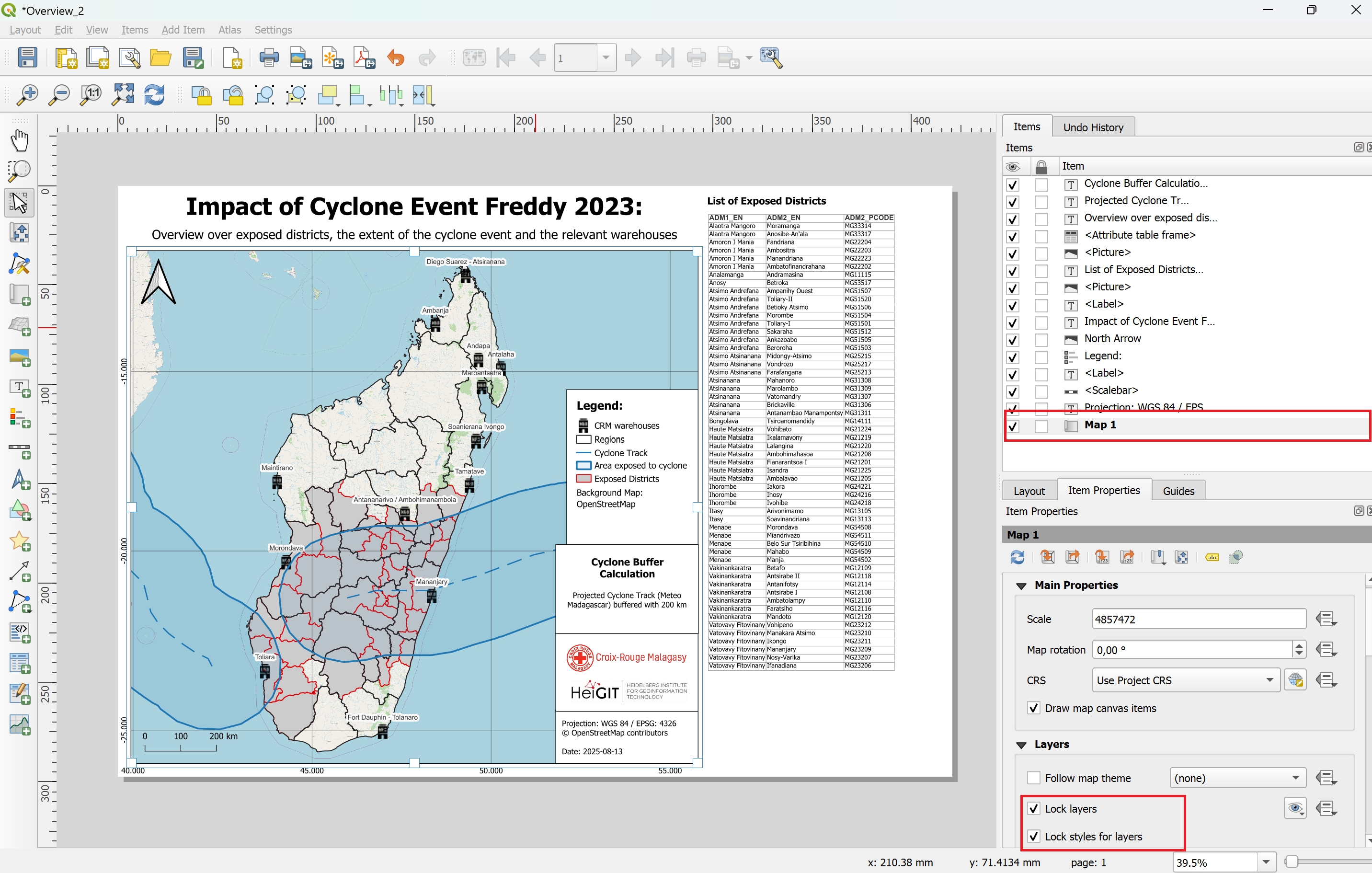Open the Layout Manager icon
1372x873 pixels.
(129, 57)
